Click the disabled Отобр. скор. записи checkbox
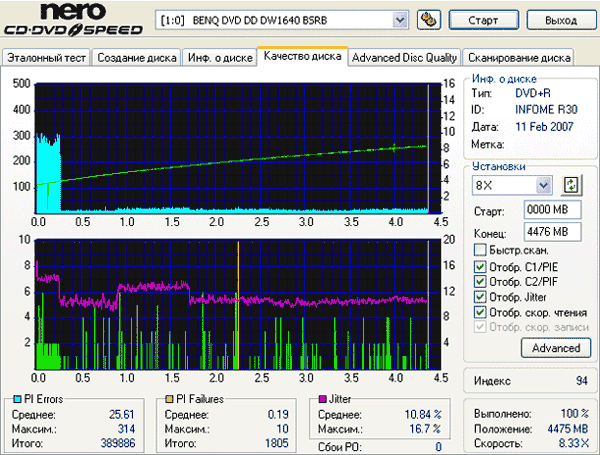This screenshot has width=600, height=455. point(480,327)
